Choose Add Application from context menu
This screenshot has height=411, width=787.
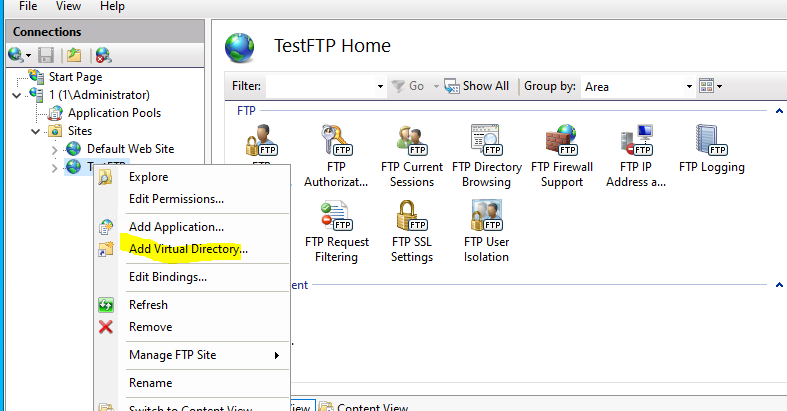[x=192, y=227]
